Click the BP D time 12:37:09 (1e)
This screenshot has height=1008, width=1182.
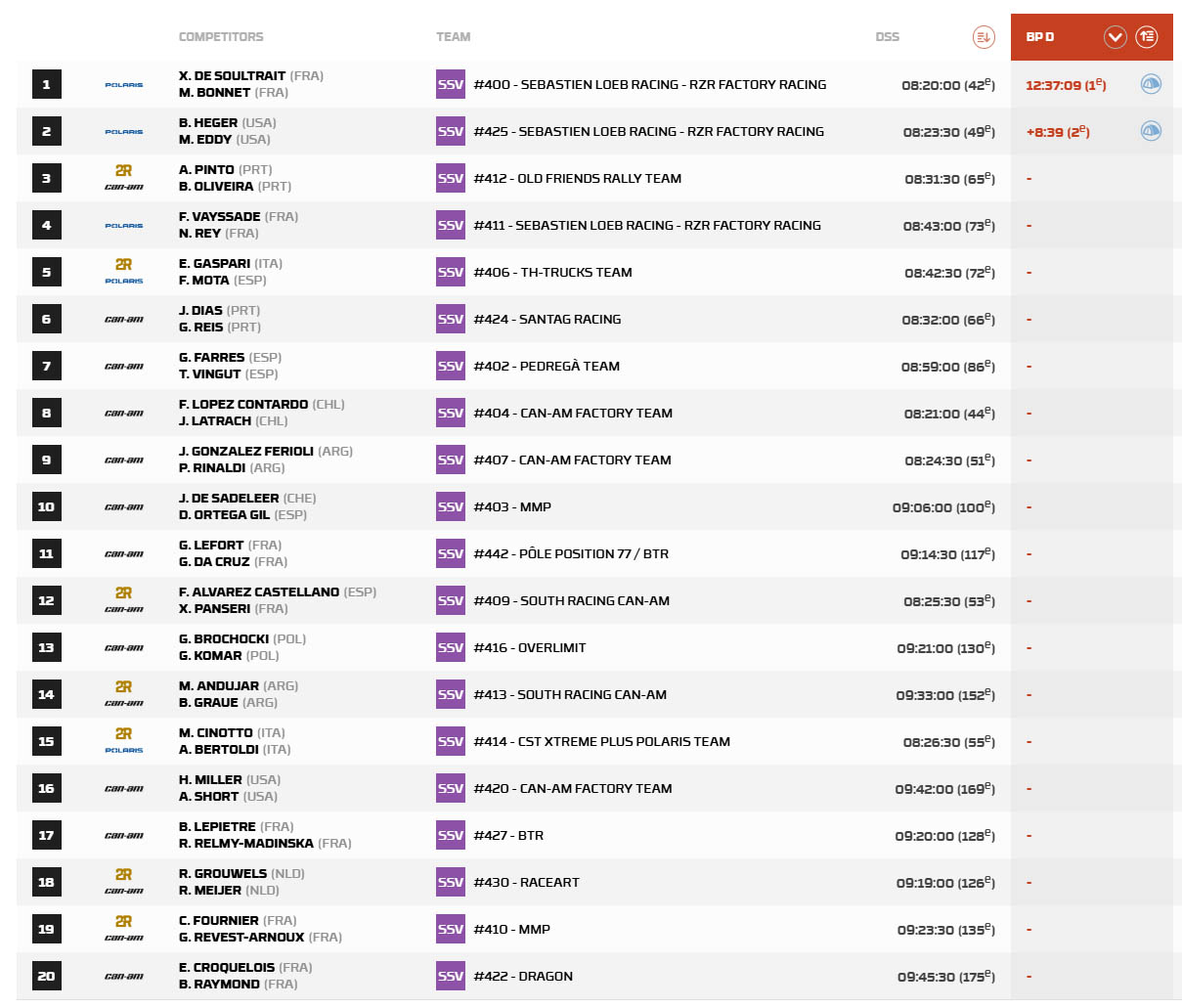(x=1066, y=85)
